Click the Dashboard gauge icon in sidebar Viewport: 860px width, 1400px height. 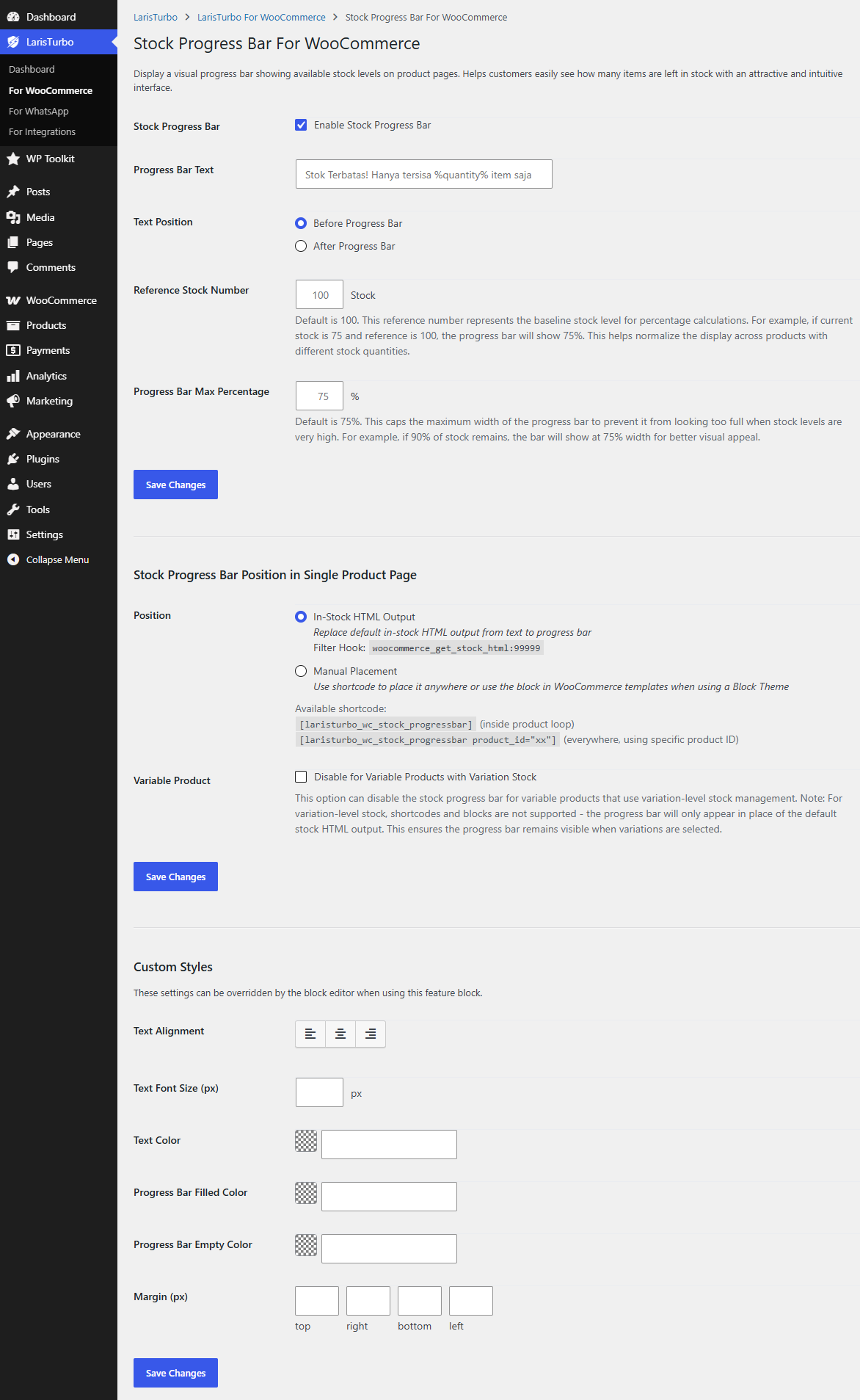pyautogui.click(x=13, y=17)
